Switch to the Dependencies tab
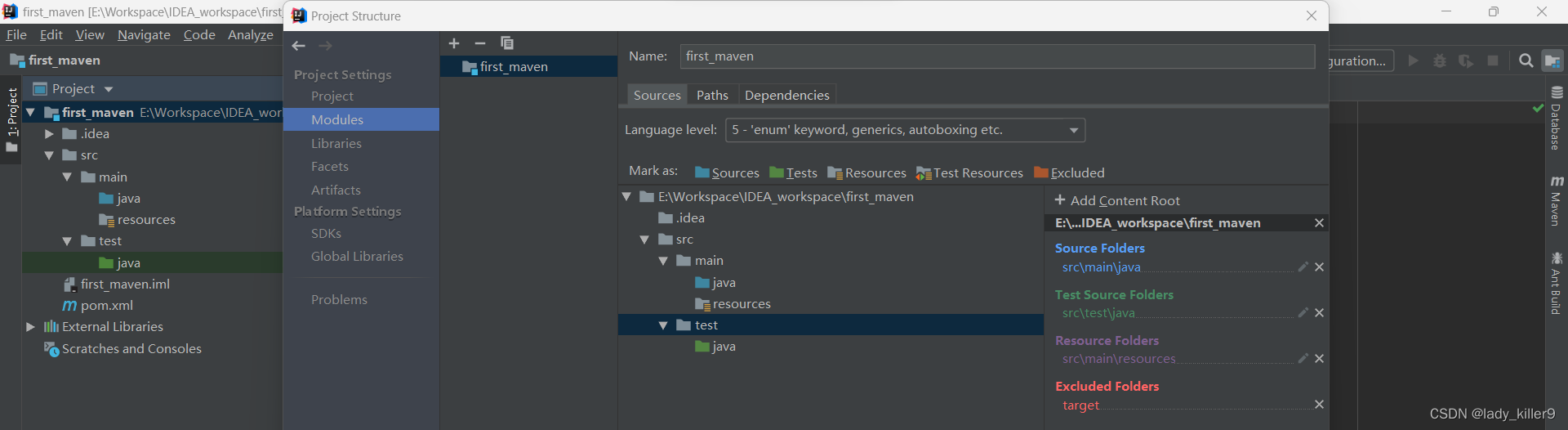1568x430 pixels. tap(786, 96)
